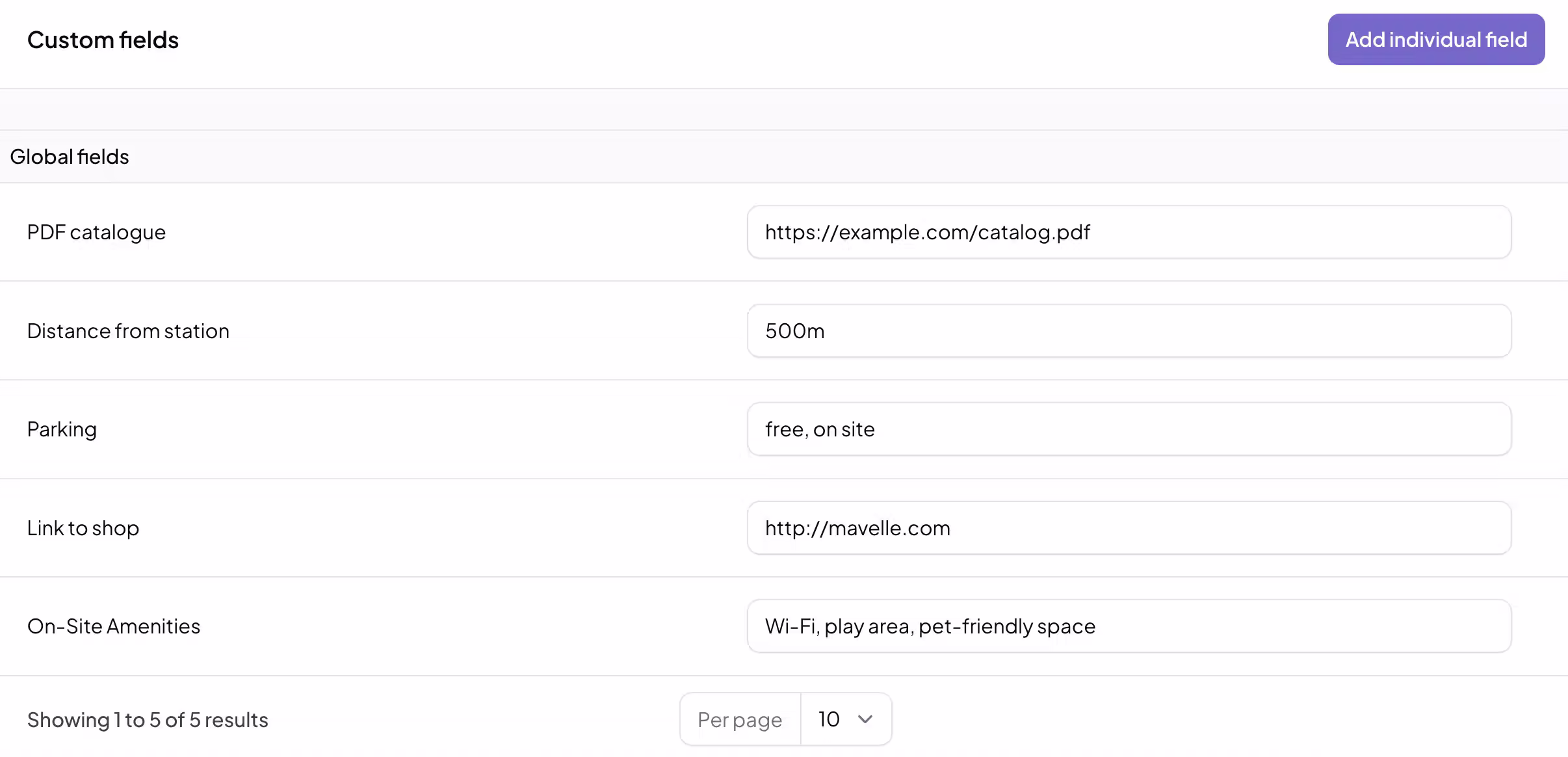
Task: Click the Parking field with free, on site
Action: 1129,429
